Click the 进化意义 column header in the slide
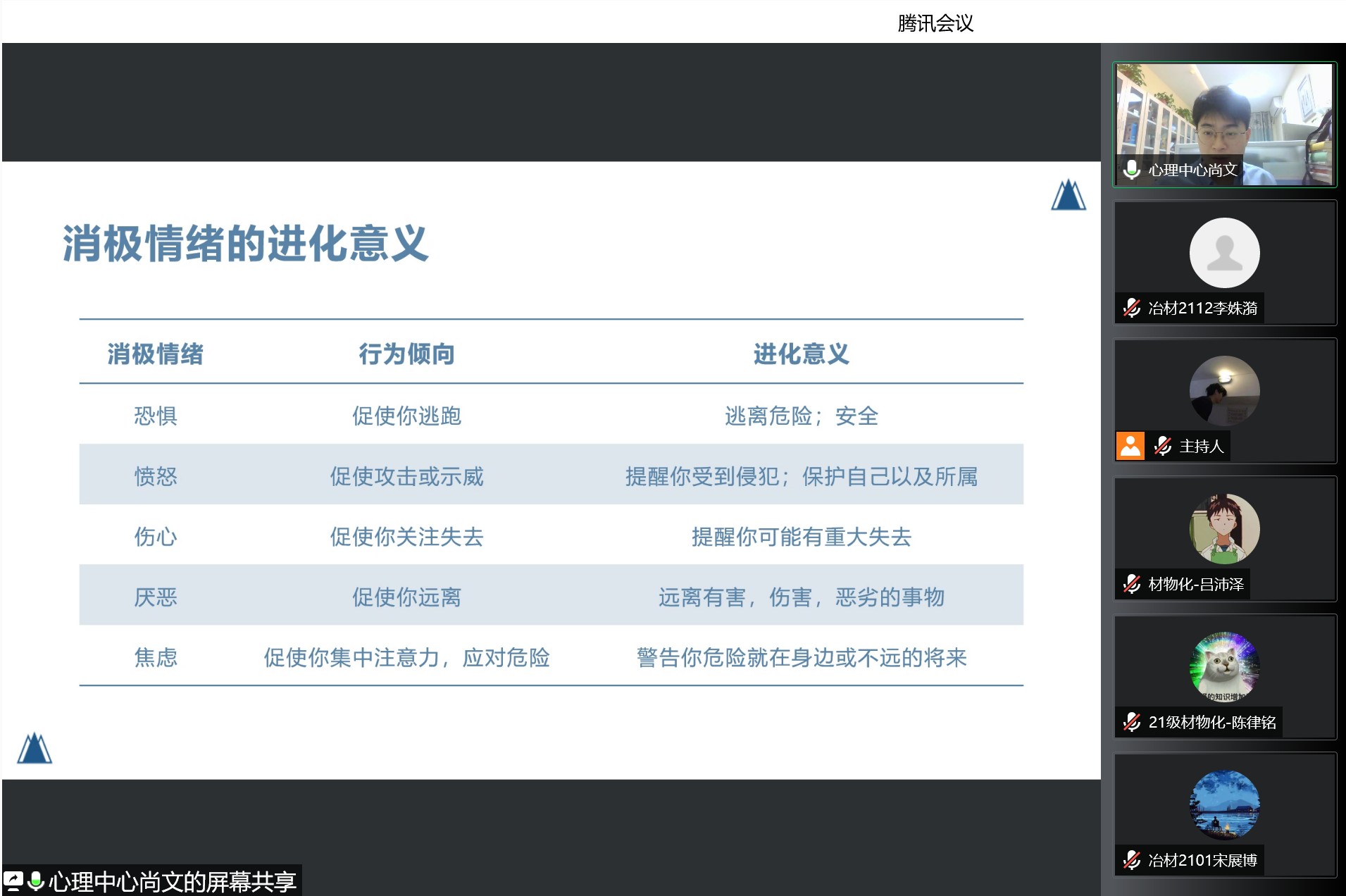This screenshot has width=1346, height=896. (801, 354)
